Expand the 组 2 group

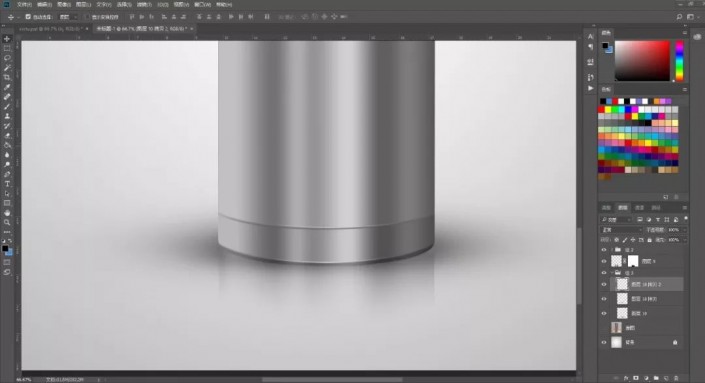click(x=612, y=250)
